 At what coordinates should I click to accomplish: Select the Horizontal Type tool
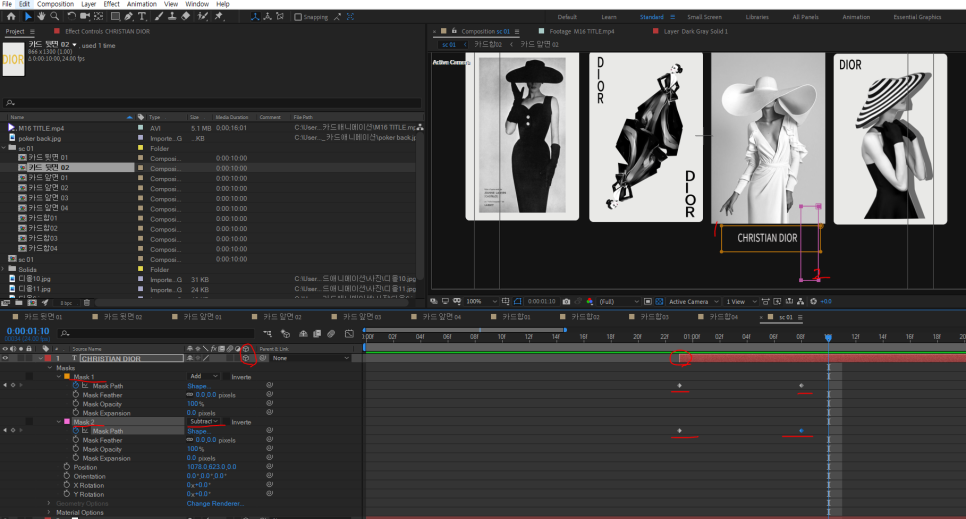tap(142, 17)
